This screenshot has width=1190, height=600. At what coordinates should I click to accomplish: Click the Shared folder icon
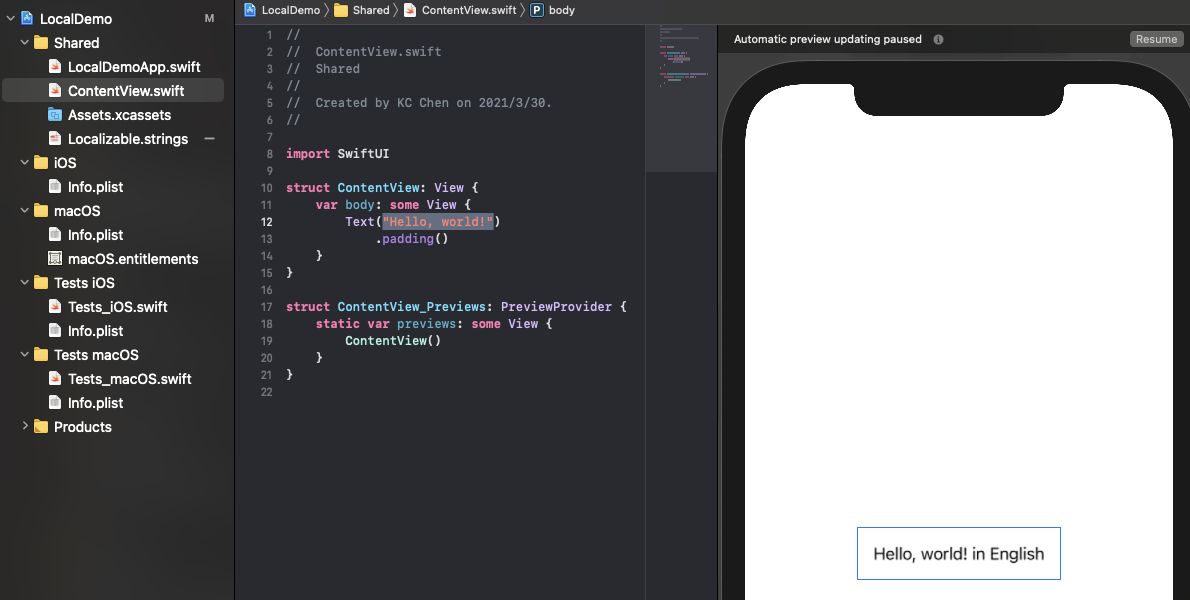point(41,42)
